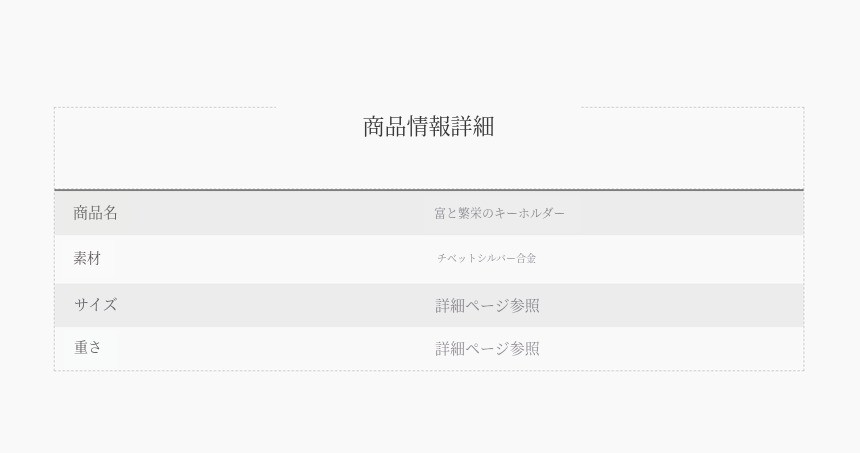Image resolution: width=860 pixels, height=453 pixels.
Task: Select the 富と繁栄のキーホルダー product name
Action: coord(499,213)
